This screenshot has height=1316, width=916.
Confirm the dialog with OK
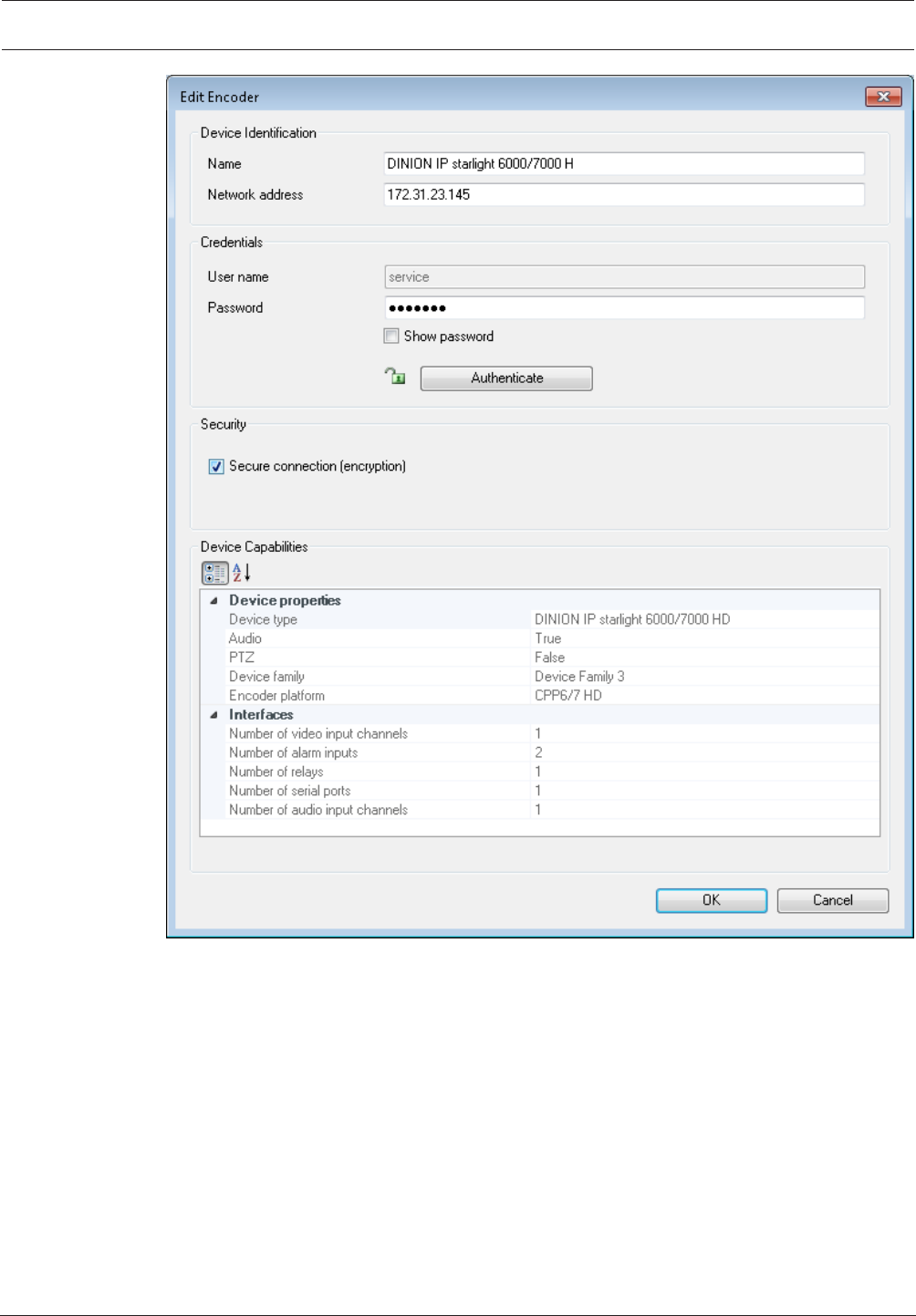(x=712, y=900)
